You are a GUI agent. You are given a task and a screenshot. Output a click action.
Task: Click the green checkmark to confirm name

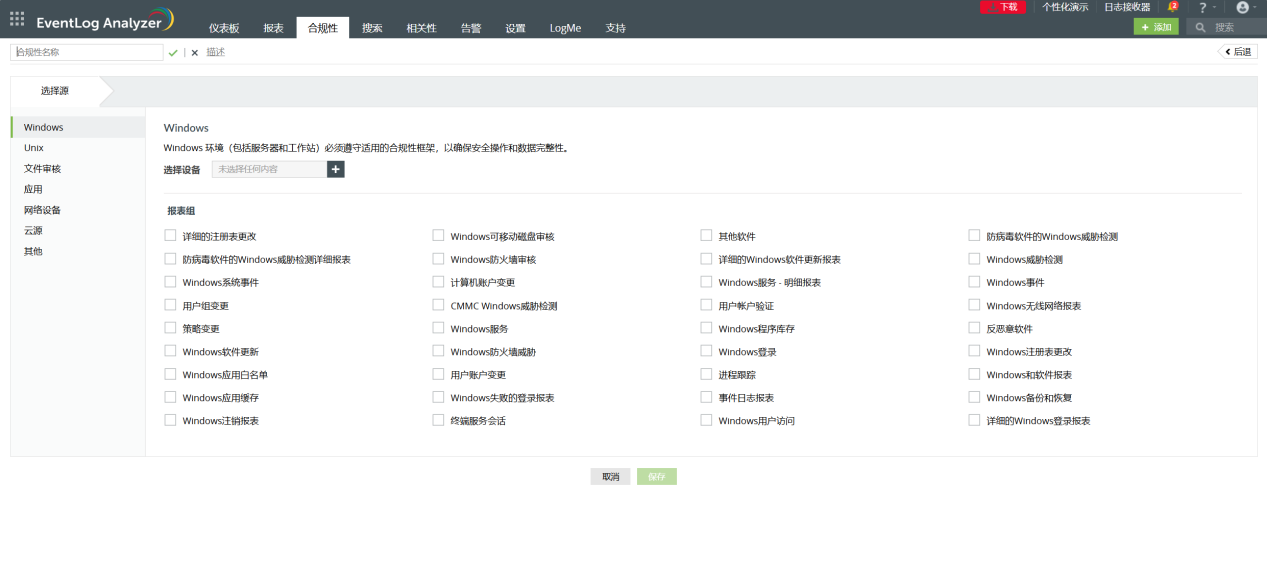tap(173, 52)
